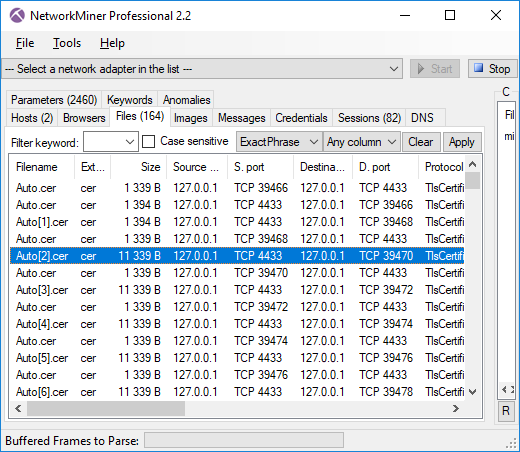
Task: Close the NetworkMiner window
Action: [496, 15]
